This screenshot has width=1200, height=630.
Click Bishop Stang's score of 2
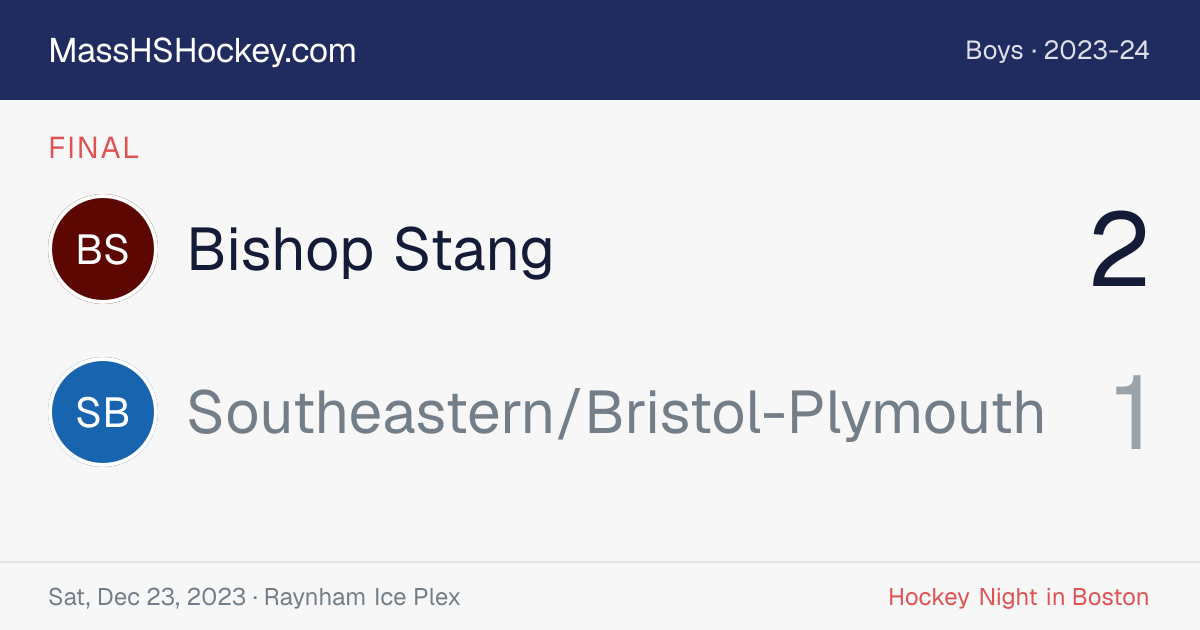tap(1119, 250)
